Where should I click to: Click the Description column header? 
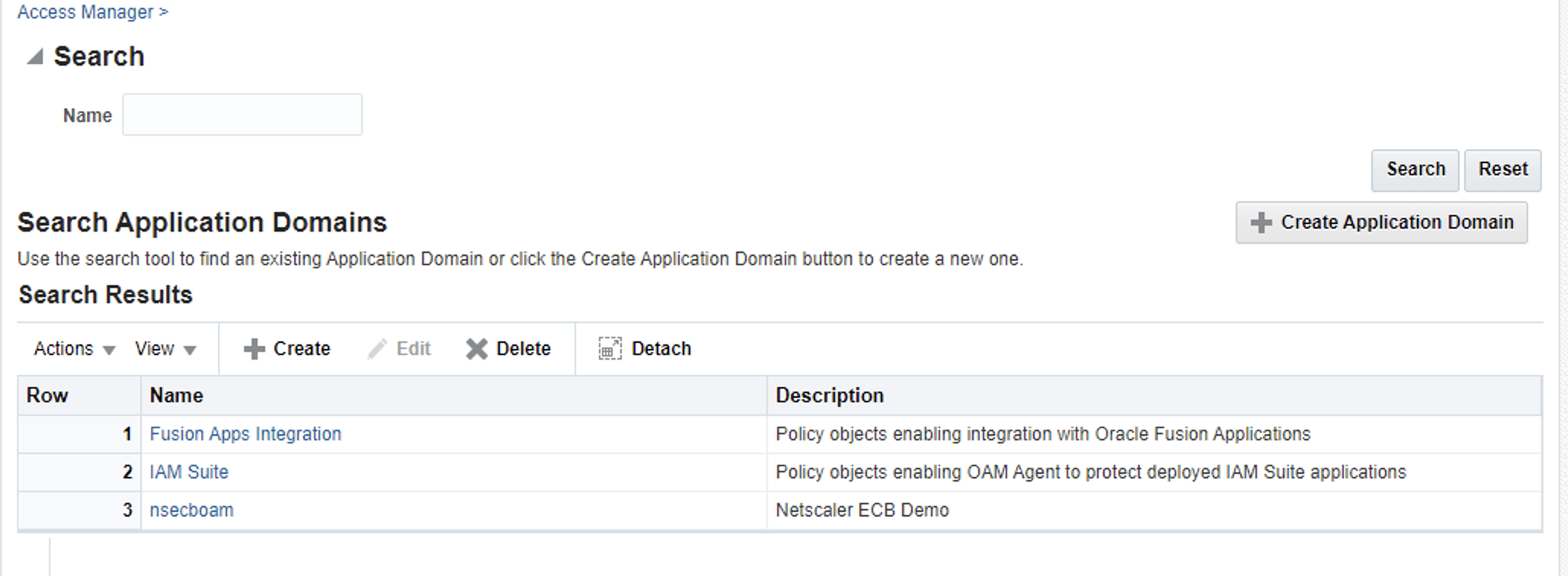(829, 395)
